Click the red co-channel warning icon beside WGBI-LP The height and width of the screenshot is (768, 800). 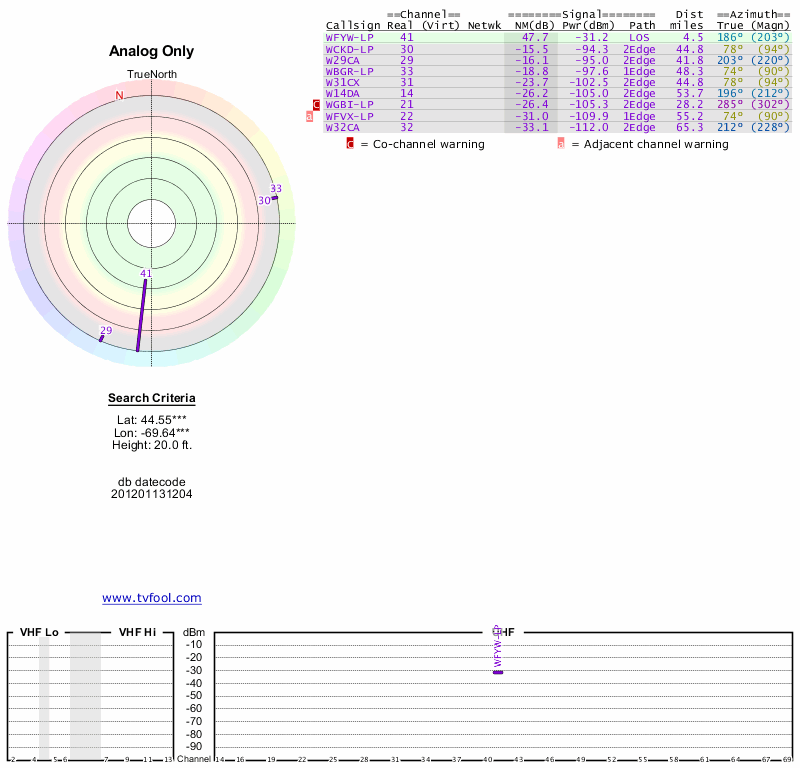pyautogui.click(x=317, y=104)
